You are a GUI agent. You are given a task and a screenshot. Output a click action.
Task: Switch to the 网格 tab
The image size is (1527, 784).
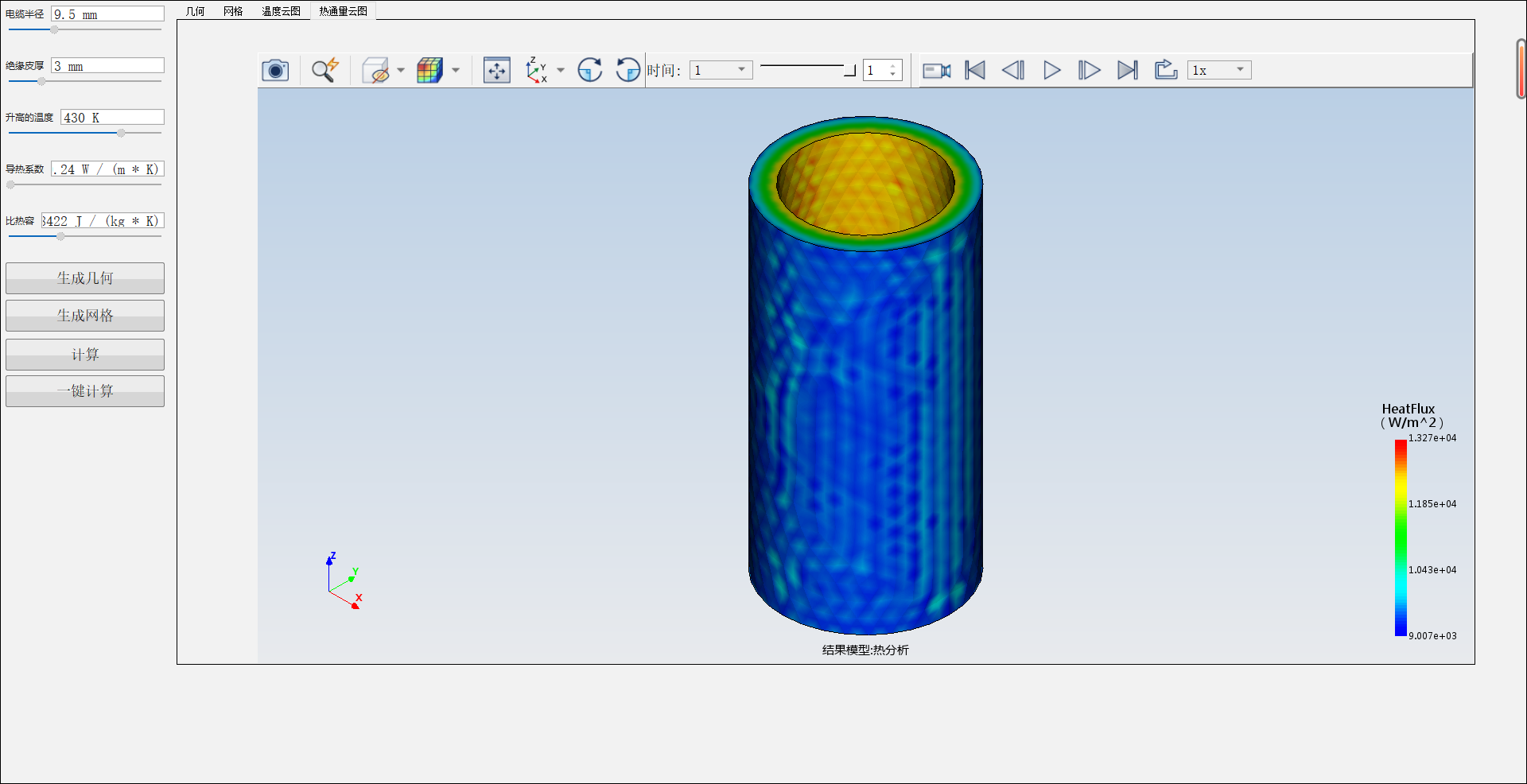tap(233, 11)
